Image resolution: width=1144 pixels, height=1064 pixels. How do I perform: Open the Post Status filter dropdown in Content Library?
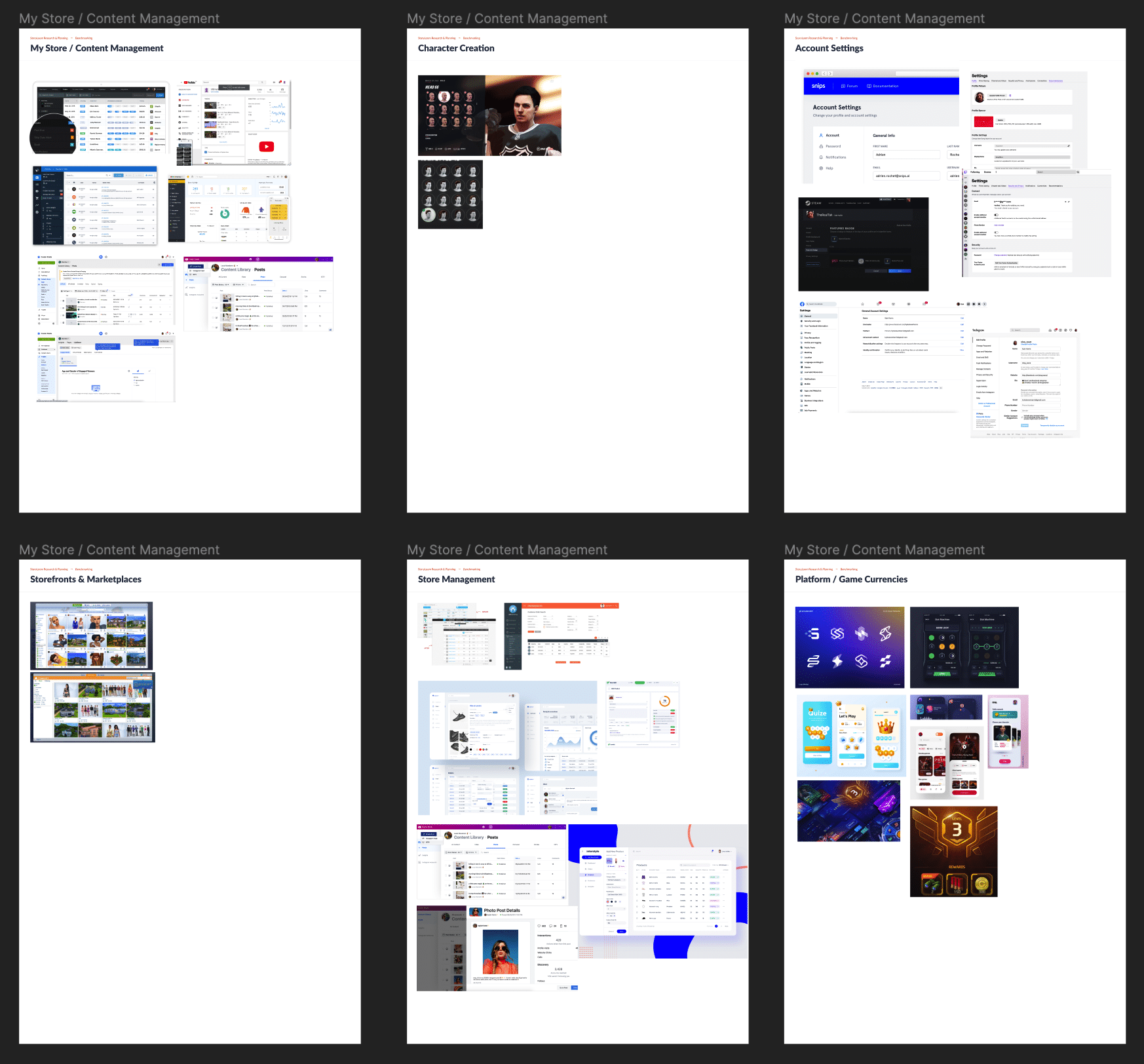453,852
